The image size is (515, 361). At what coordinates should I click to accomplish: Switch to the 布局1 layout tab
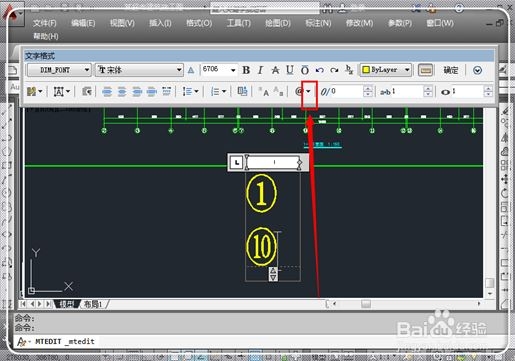(93, 304)
